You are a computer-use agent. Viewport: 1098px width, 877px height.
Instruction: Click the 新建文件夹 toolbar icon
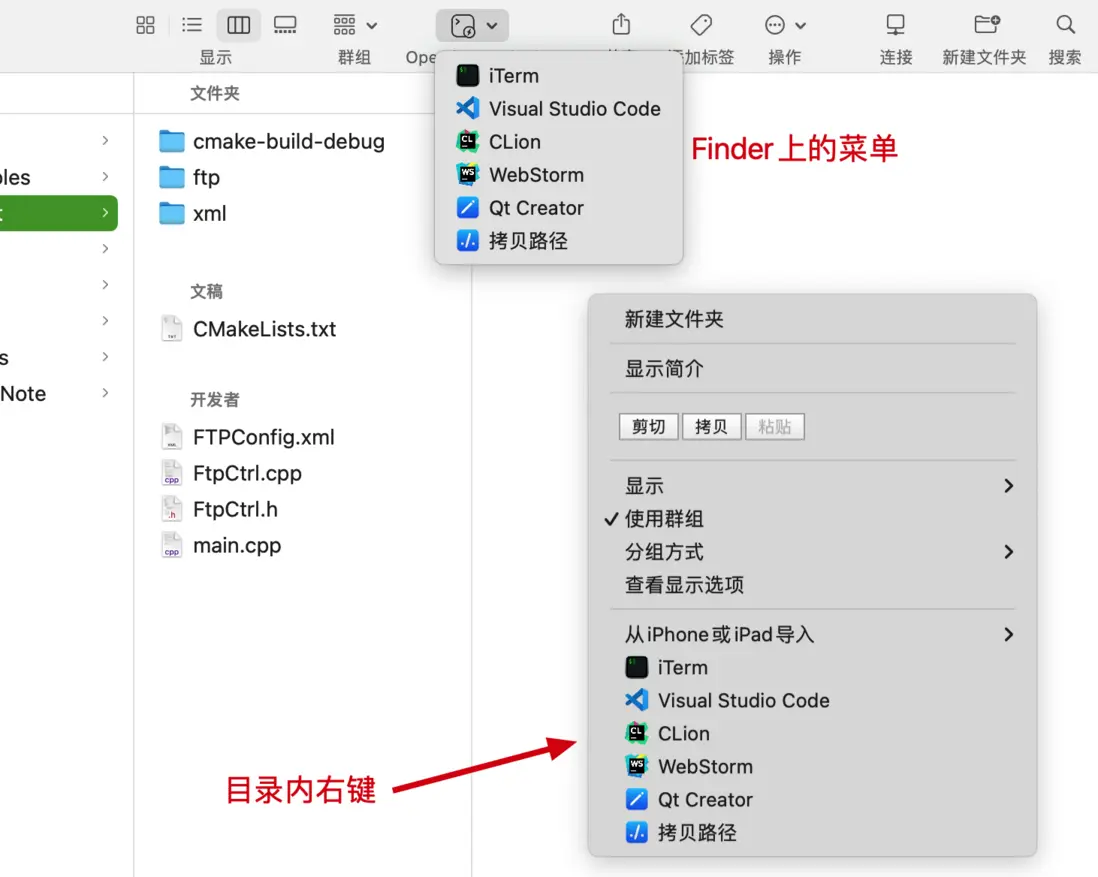[x=987, y=25]
